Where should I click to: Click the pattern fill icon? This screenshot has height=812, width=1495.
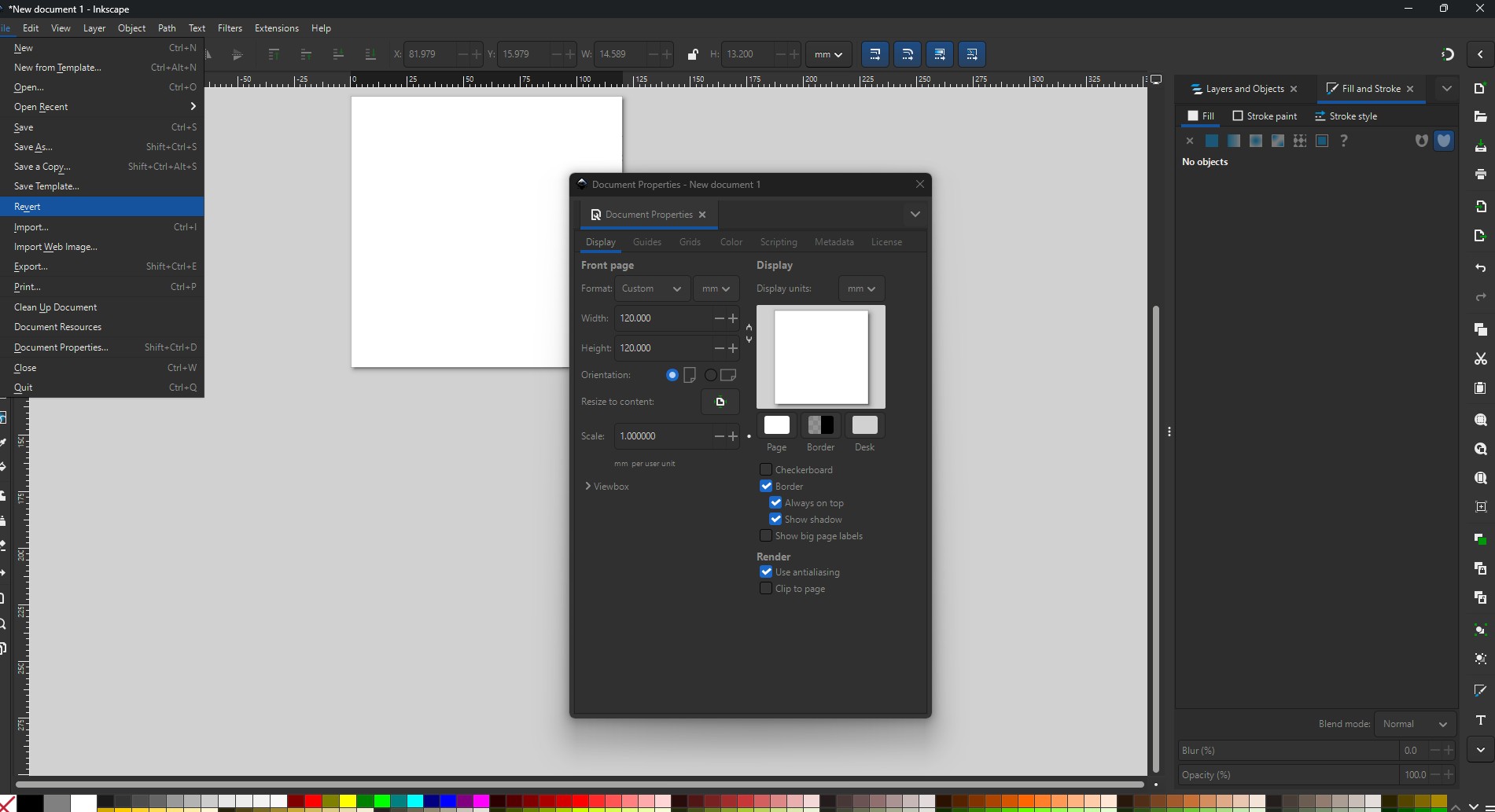tap(1300, 141)
